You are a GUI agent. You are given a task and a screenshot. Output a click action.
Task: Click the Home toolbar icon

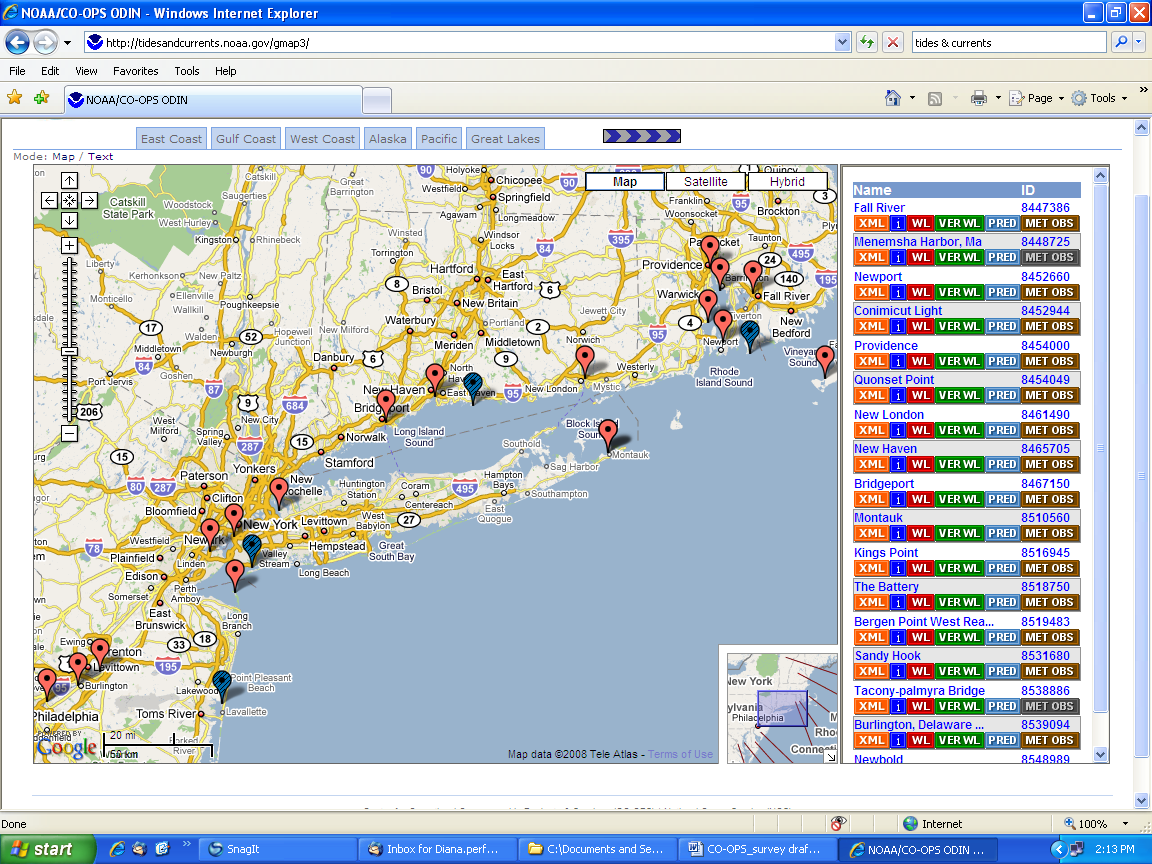click(x=893, y=98)
